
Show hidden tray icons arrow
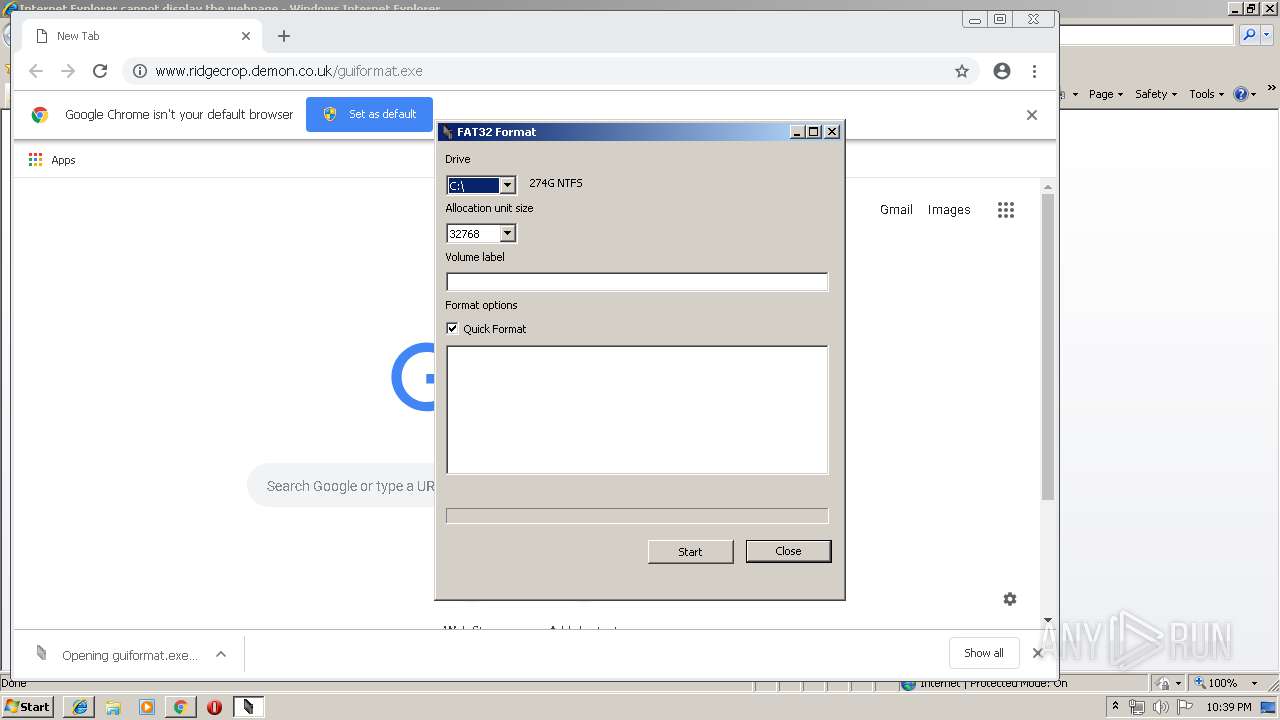click(1115, 707)
